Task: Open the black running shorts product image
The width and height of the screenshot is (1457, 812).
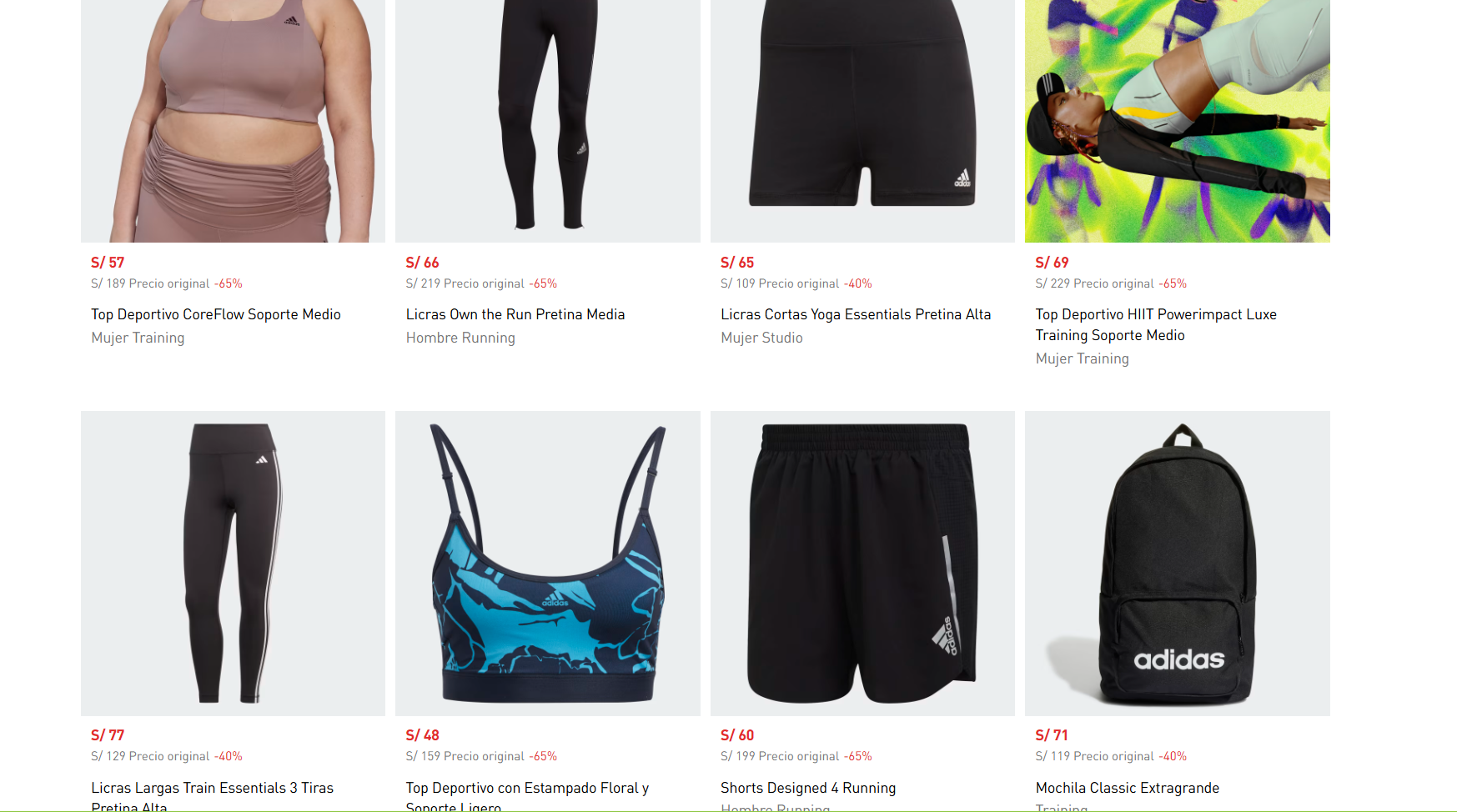Action: (x=862, y=564)
